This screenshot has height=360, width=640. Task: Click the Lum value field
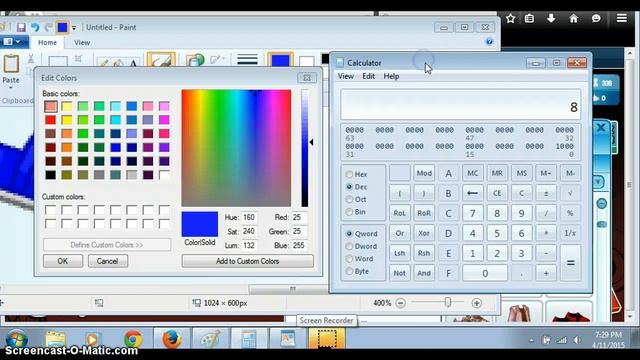click(x=249, y=245)
